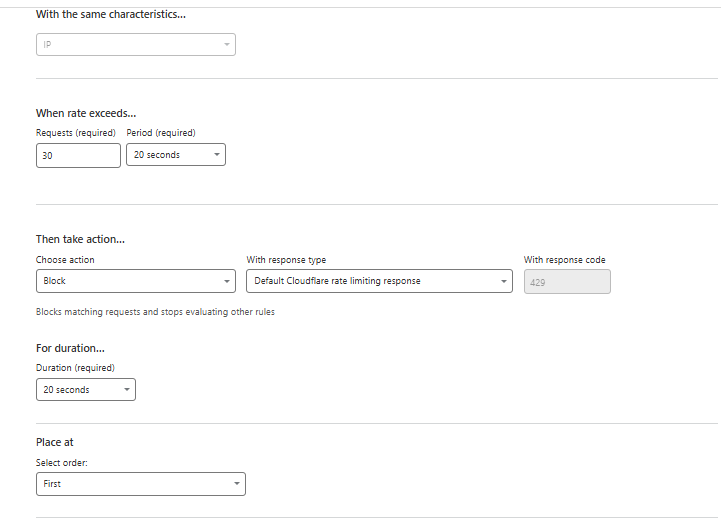This screenshot has height=528, width=721.
Task: Open the Period dropdown showing 20 seconds
Action: (x=175, y=155)
